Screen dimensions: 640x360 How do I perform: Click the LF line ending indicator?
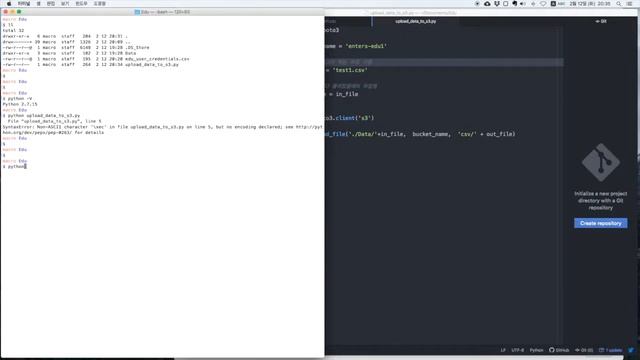click(x=503, y=350)
